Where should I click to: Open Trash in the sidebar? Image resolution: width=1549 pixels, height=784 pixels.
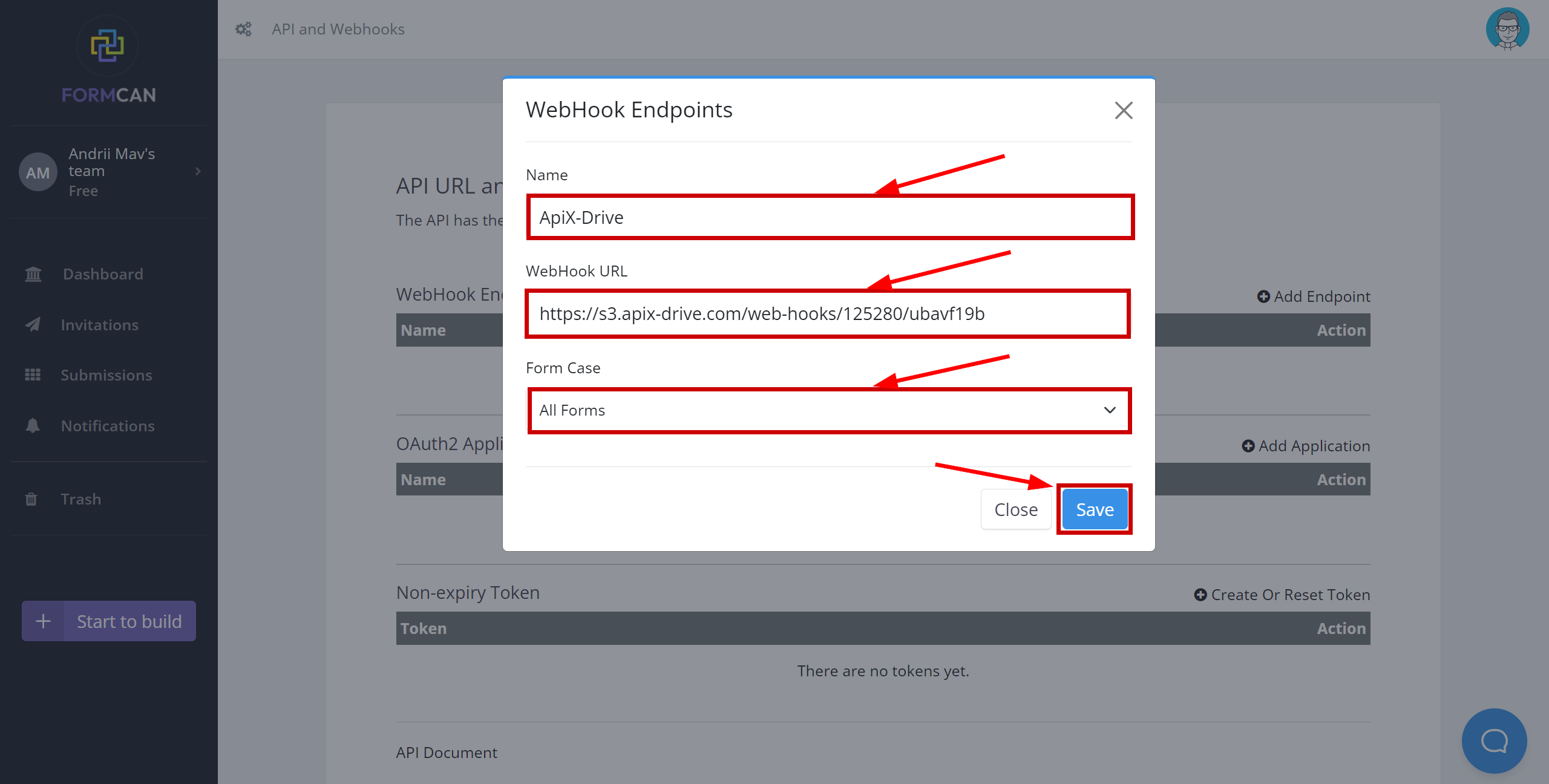click(x=81, y=499)
